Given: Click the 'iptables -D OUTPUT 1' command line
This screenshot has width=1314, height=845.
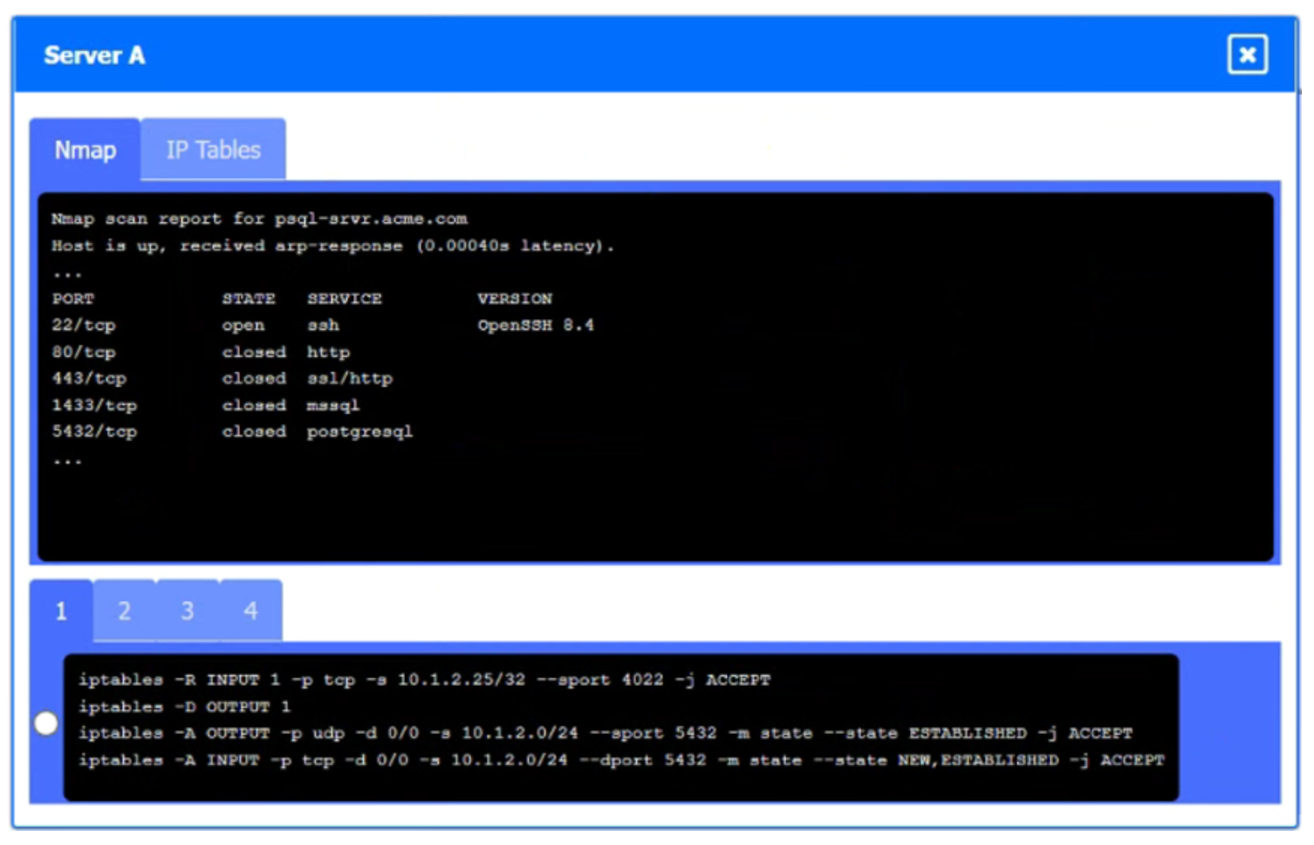Looking at the screenshot, I should [184, 707].
